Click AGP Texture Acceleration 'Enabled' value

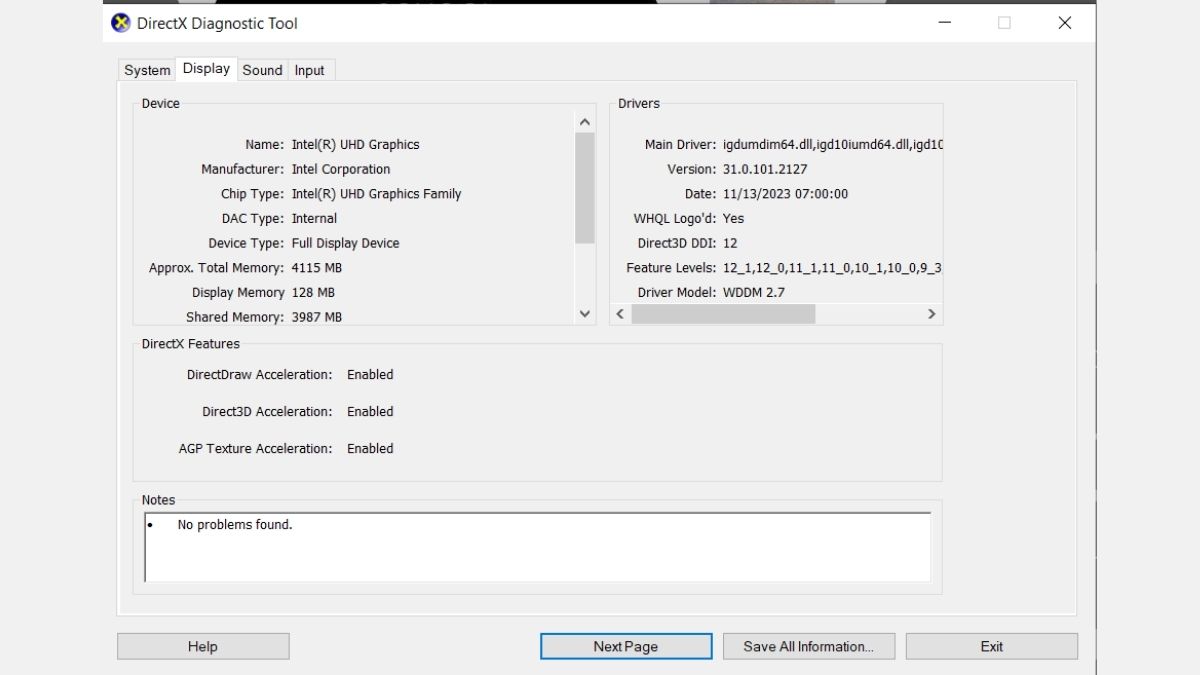click(x=370, y=448)
